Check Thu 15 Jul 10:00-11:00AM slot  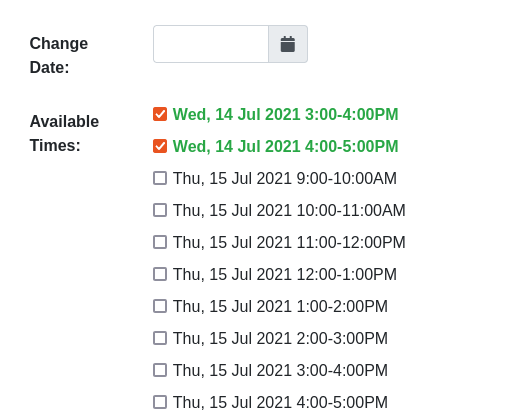tap(160, 210)
